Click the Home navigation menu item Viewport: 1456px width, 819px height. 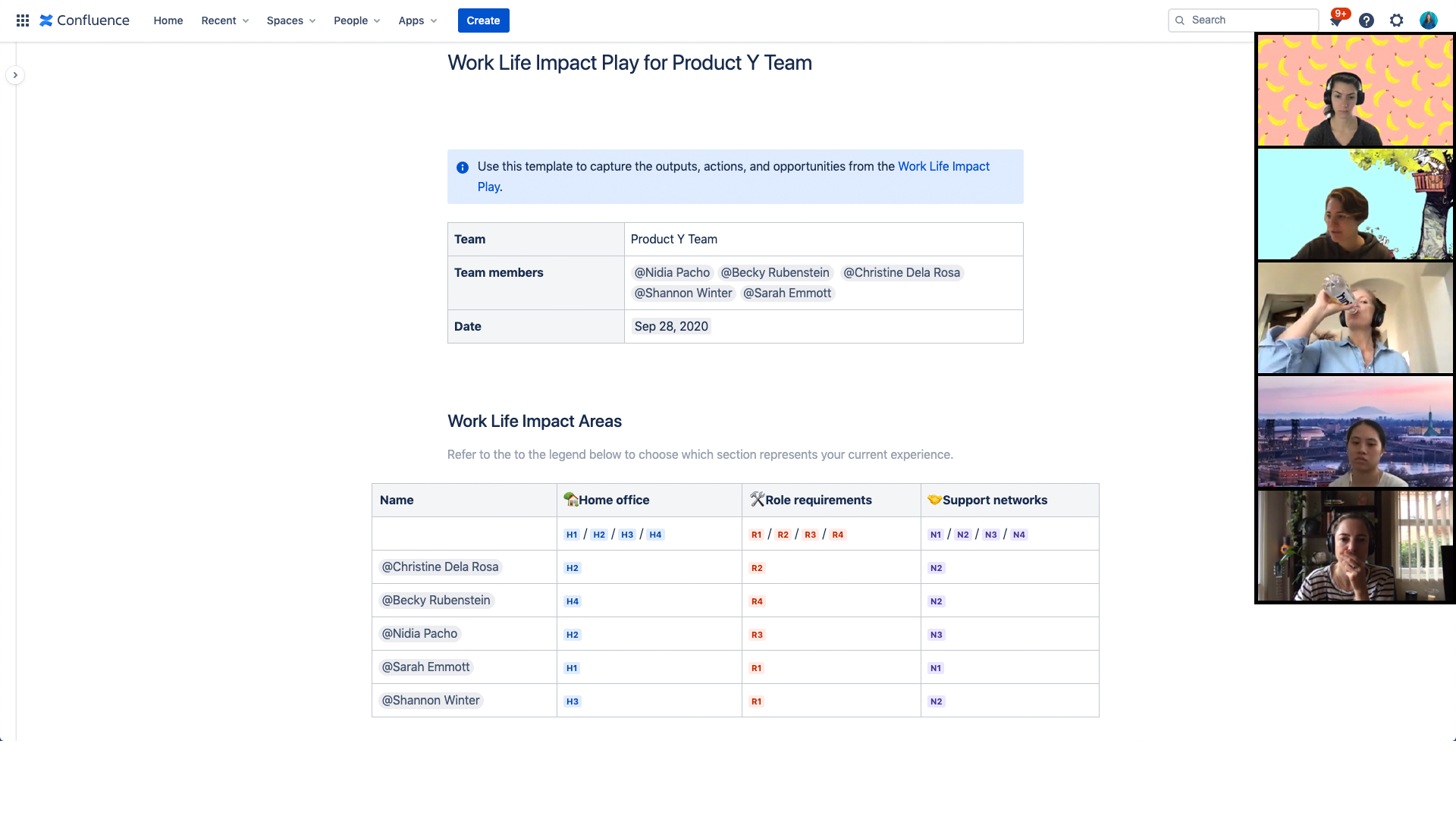pos(166,20)
